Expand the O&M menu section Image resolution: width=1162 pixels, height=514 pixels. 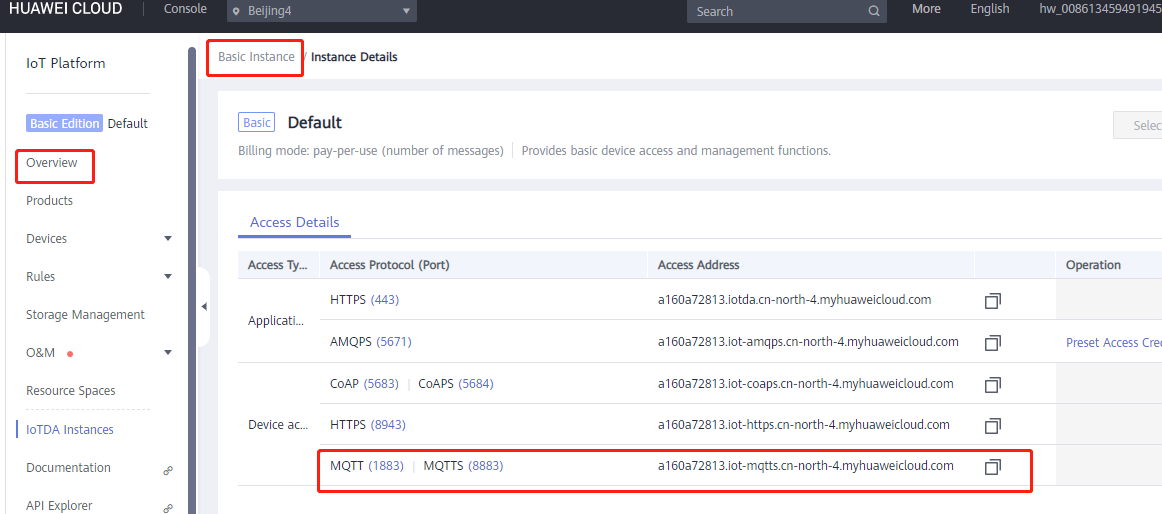click(167, 353)
